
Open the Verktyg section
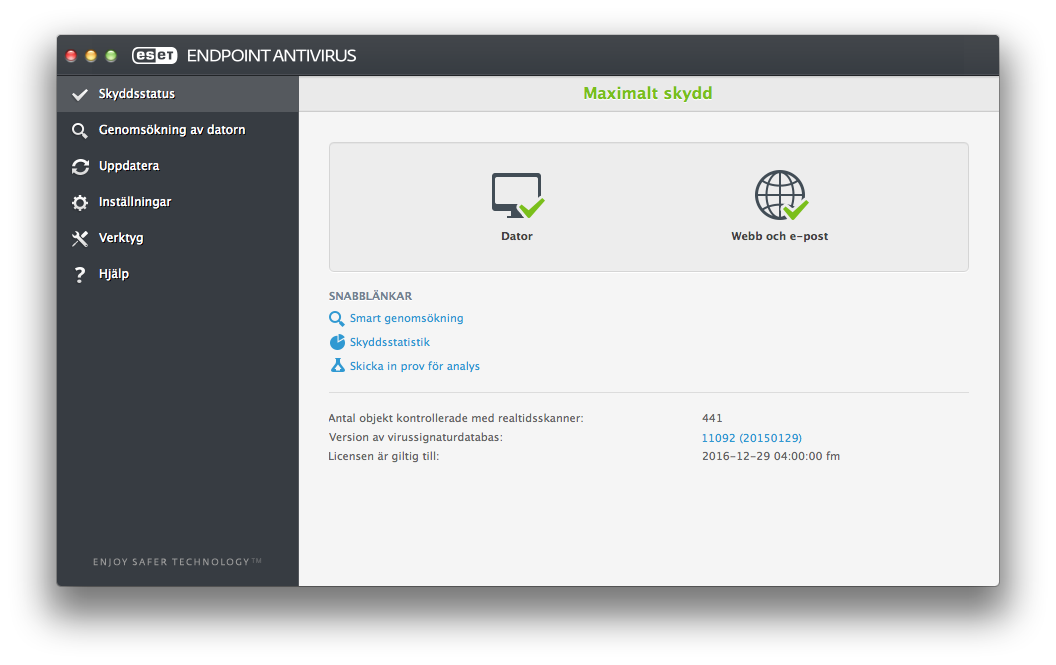point(178,238)
